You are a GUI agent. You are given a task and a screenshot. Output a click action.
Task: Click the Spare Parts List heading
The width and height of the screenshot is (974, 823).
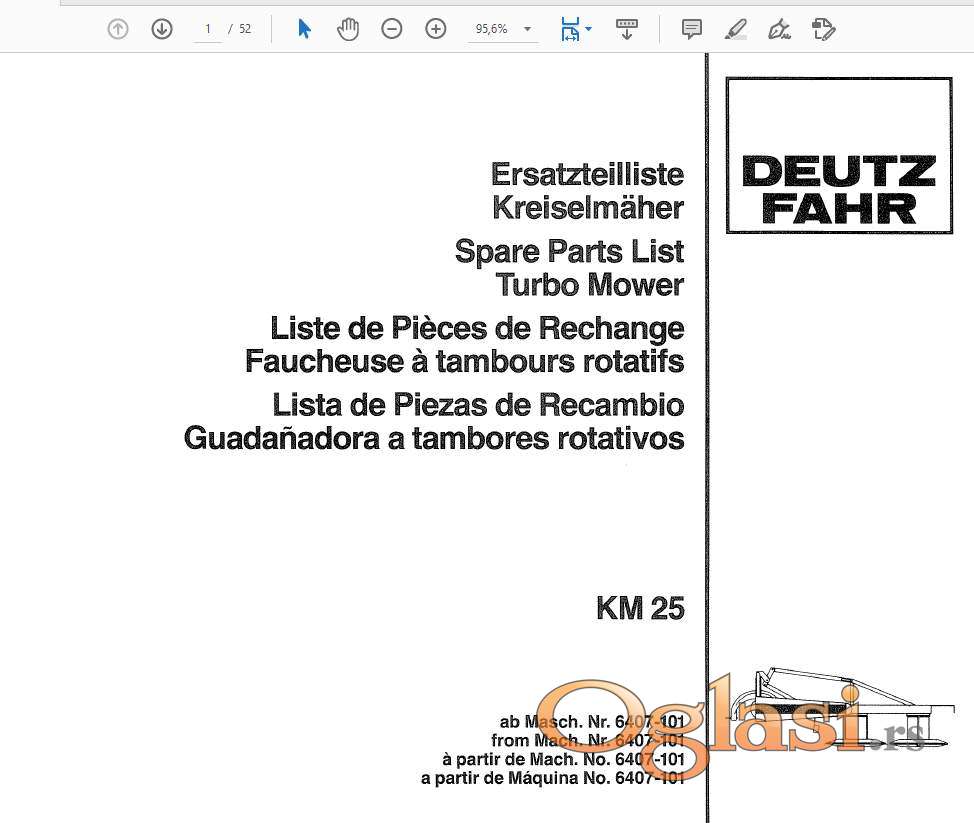tap(570, 252)
